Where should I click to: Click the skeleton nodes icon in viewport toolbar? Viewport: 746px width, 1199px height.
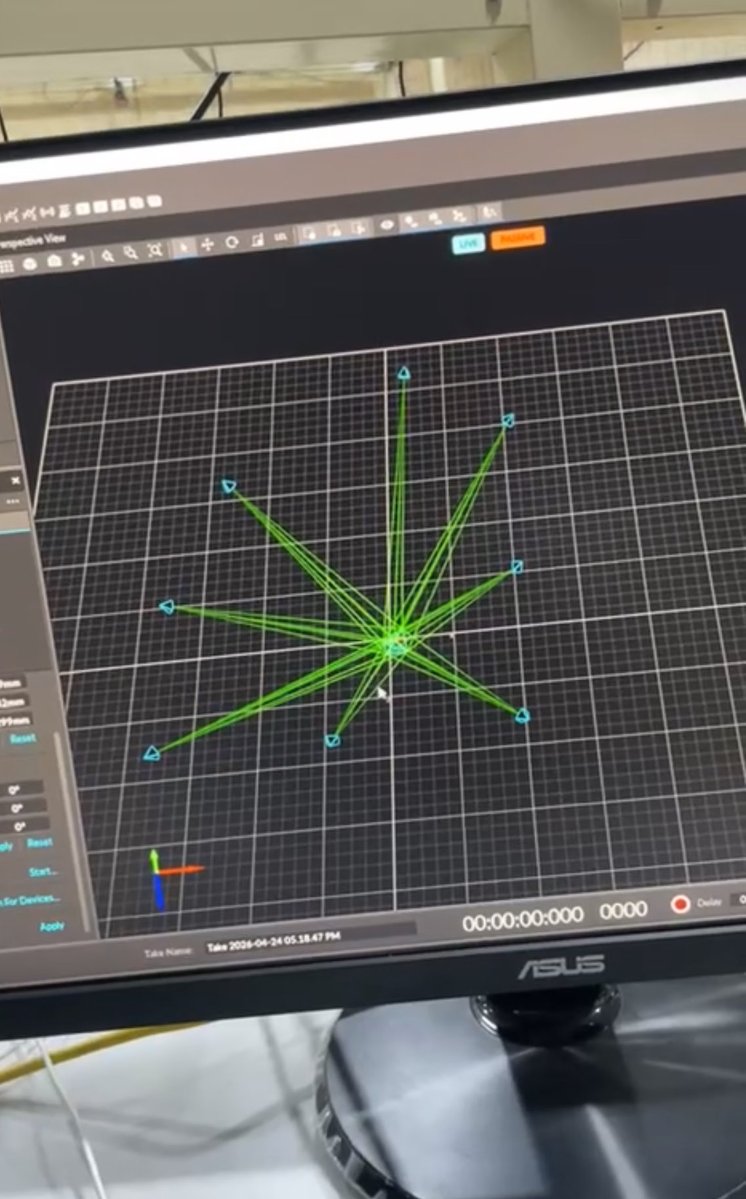78,259
